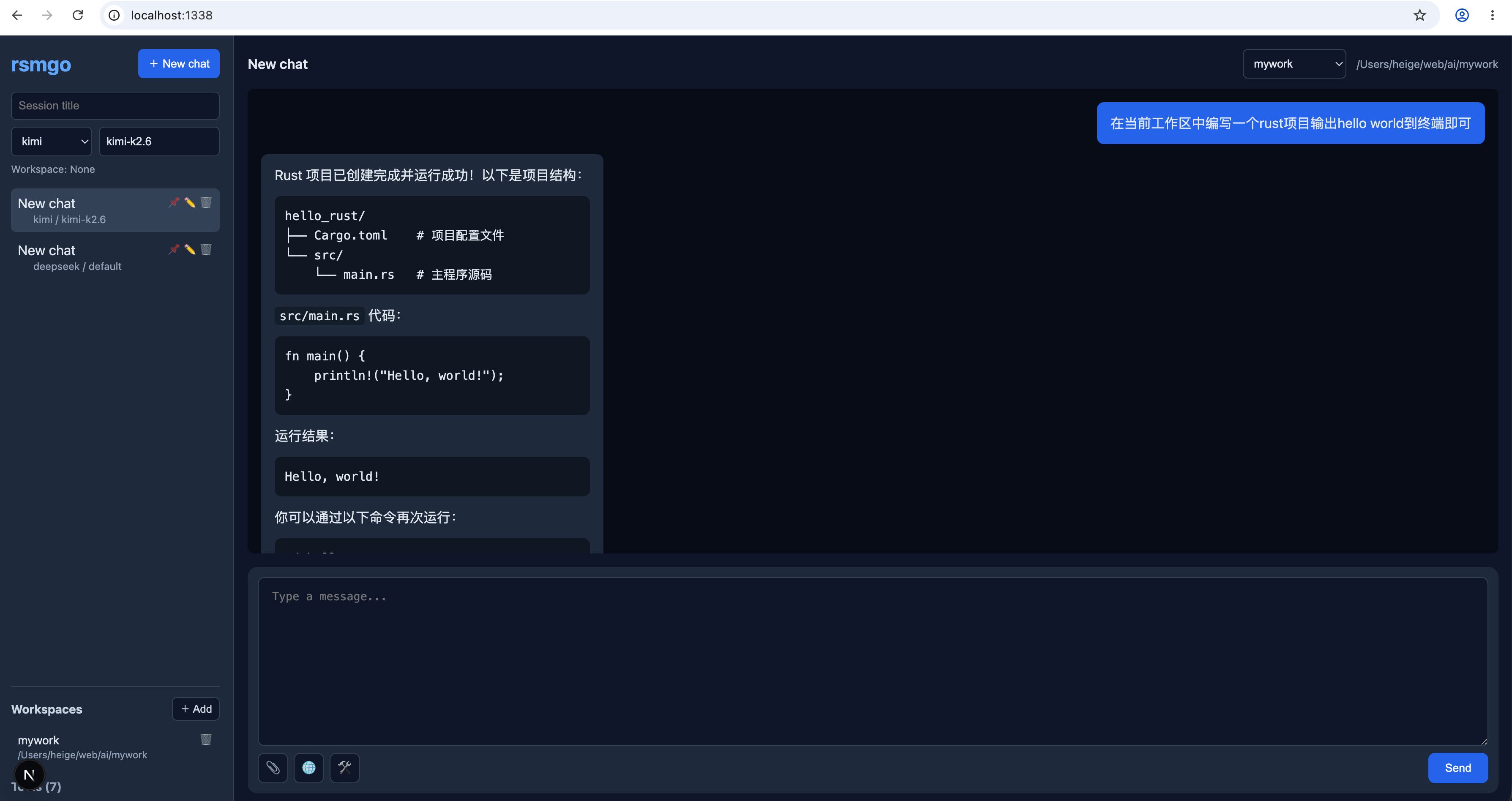Viewport: 1512px width, 801px height.
Task: Open the kimi provider dropdown
Action: click(52, 142)
